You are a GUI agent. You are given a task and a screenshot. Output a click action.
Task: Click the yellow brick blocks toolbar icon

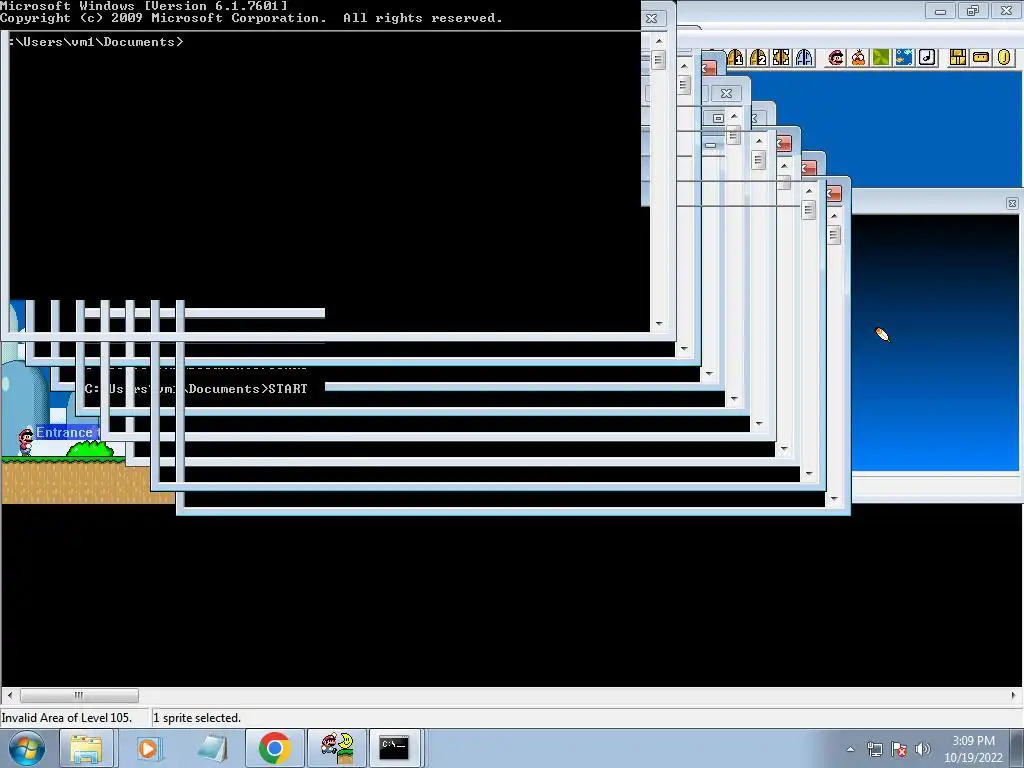pyautogui.click(x=958, y=57)
